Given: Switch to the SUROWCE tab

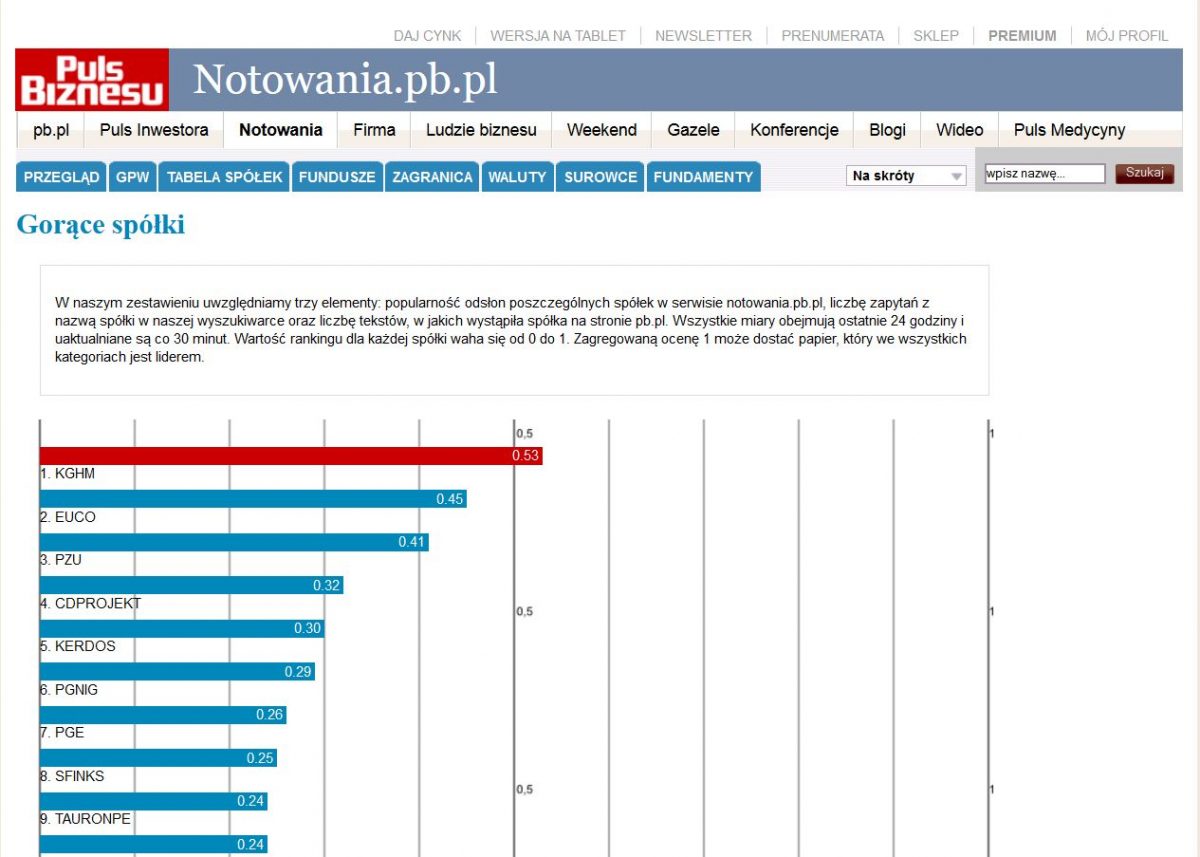Looking at the screenshot, I should click(600, 177).
